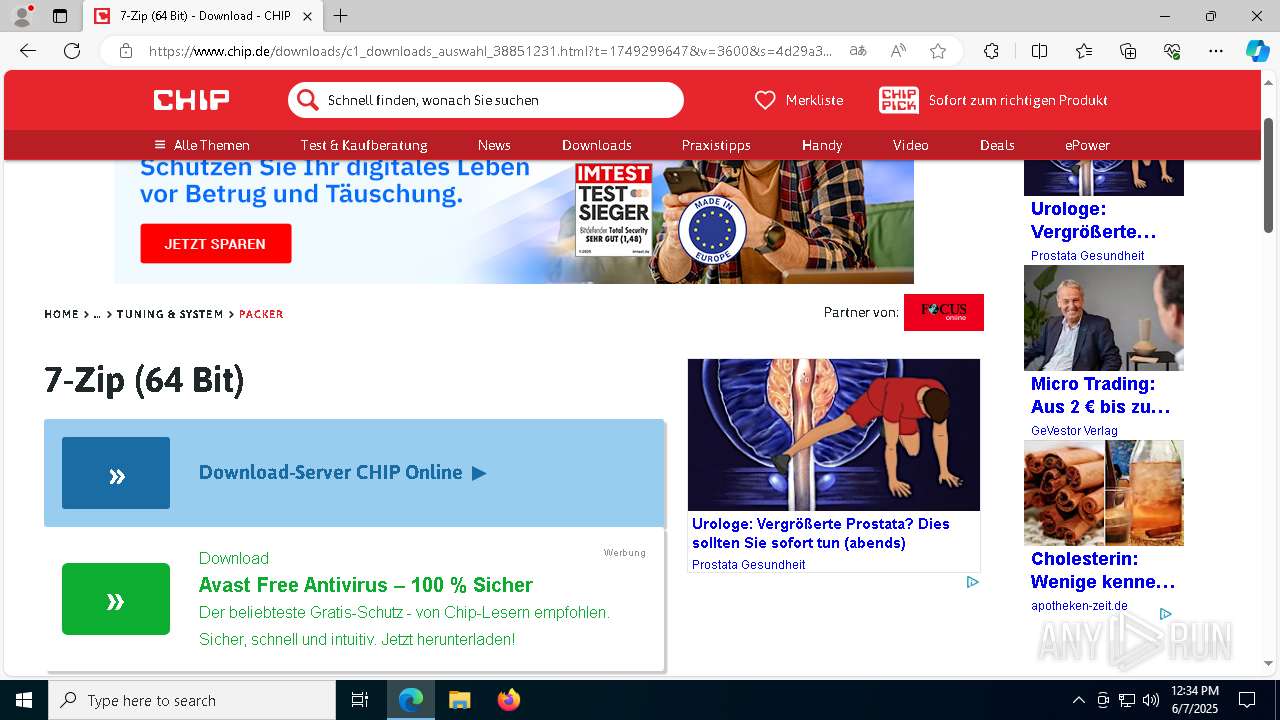Go to HOME breadcrumb

pyautogui.click(x=61, y=314)
